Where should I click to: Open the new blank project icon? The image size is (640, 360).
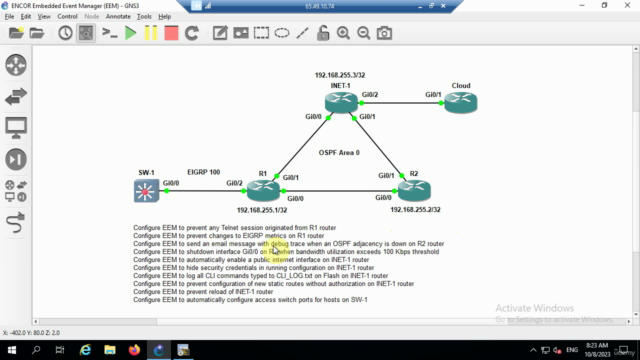(x=16, y=33)
